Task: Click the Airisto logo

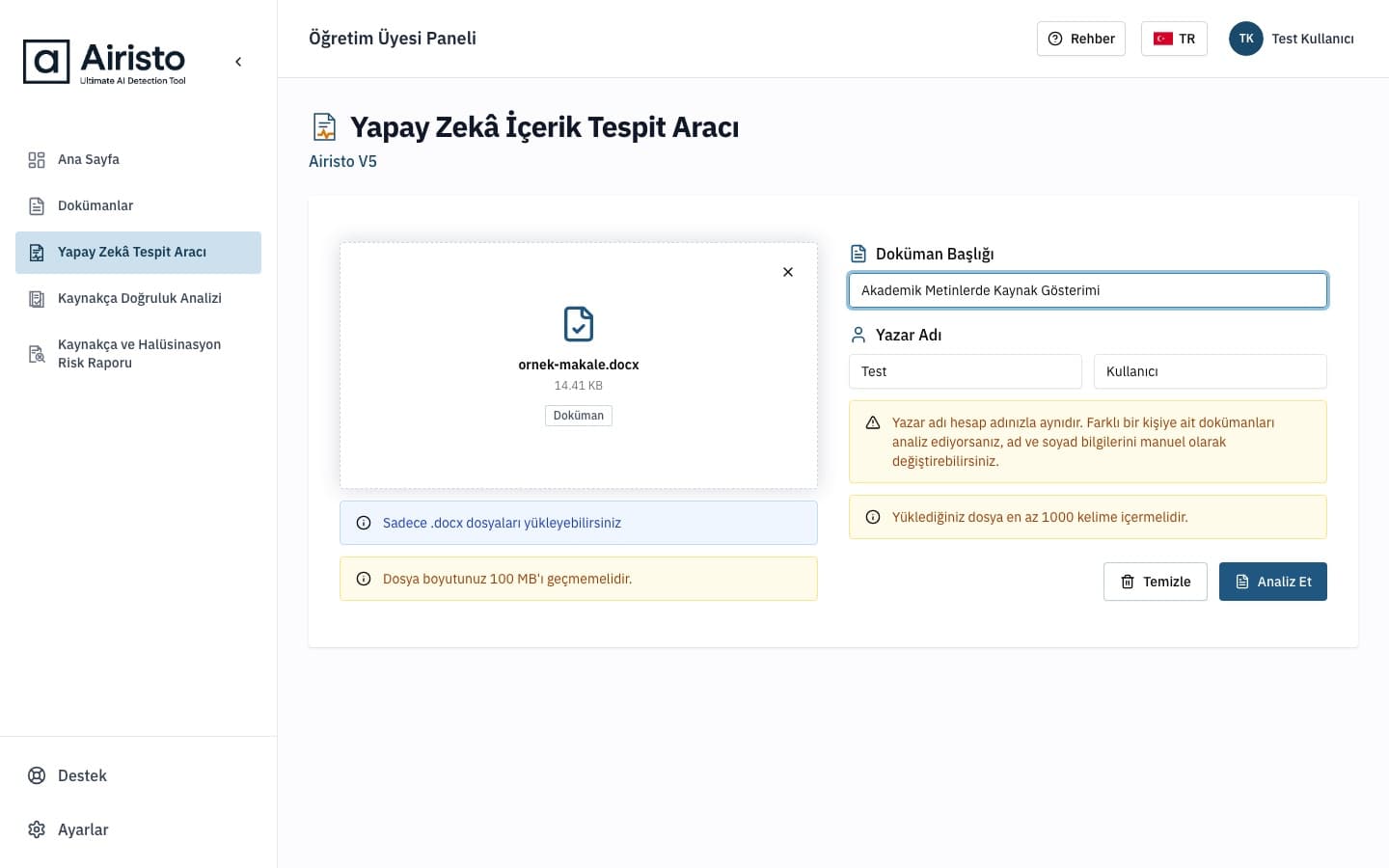Action: 104,62
